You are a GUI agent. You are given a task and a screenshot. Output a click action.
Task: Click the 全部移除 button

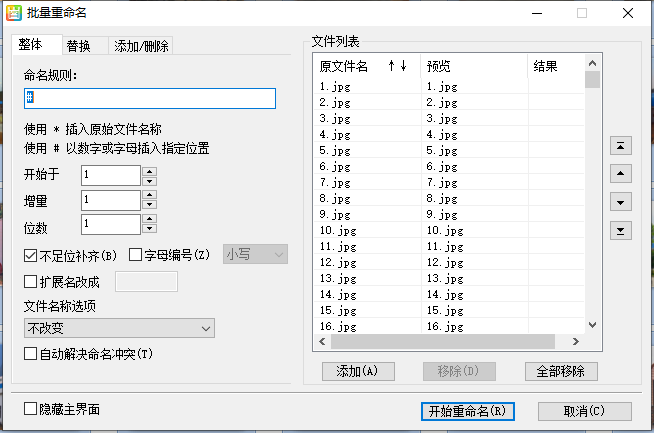tap(561, 371)
